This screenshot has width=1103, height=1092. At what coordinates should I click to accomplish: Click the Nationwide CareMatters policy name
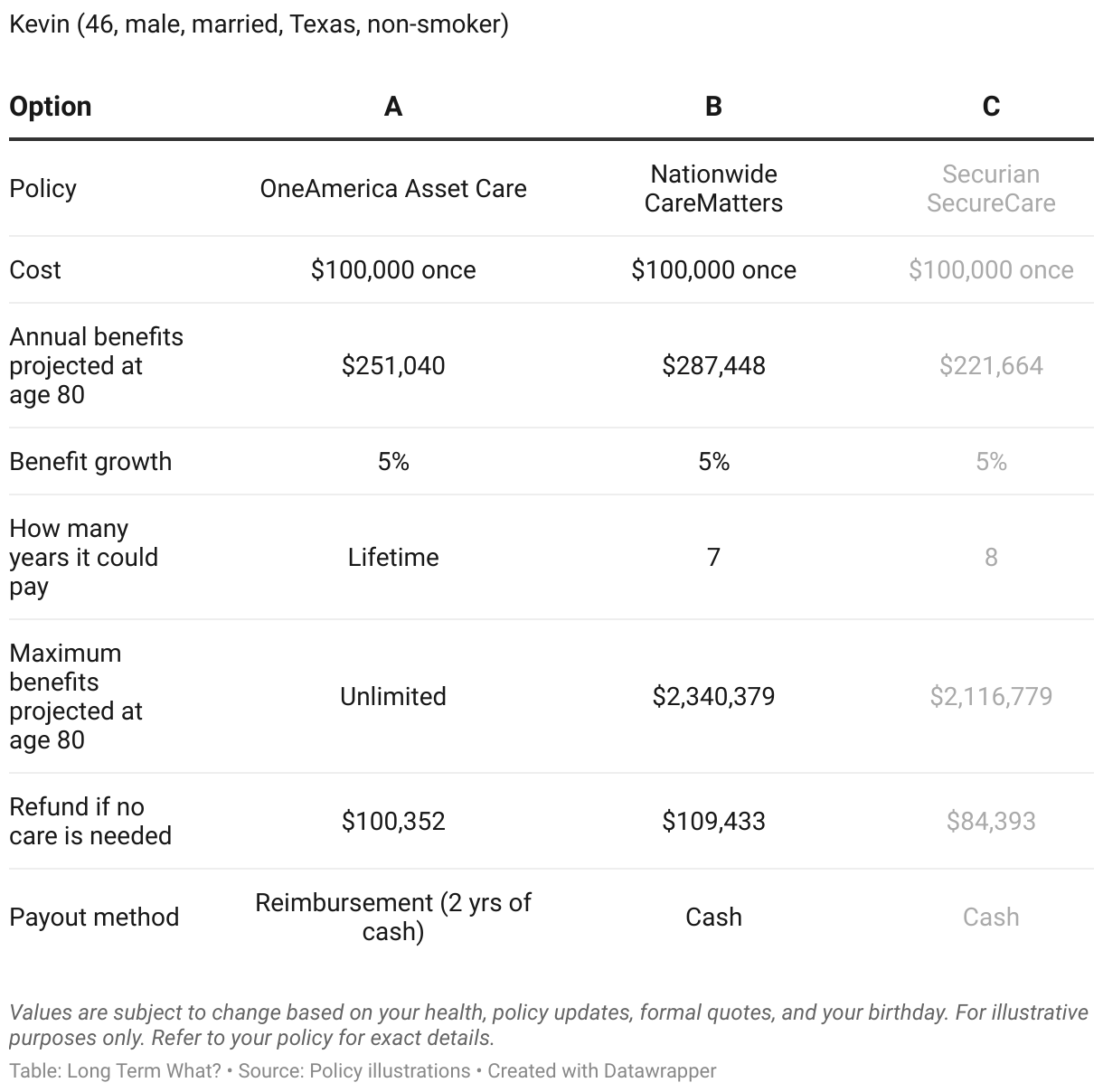713,188
